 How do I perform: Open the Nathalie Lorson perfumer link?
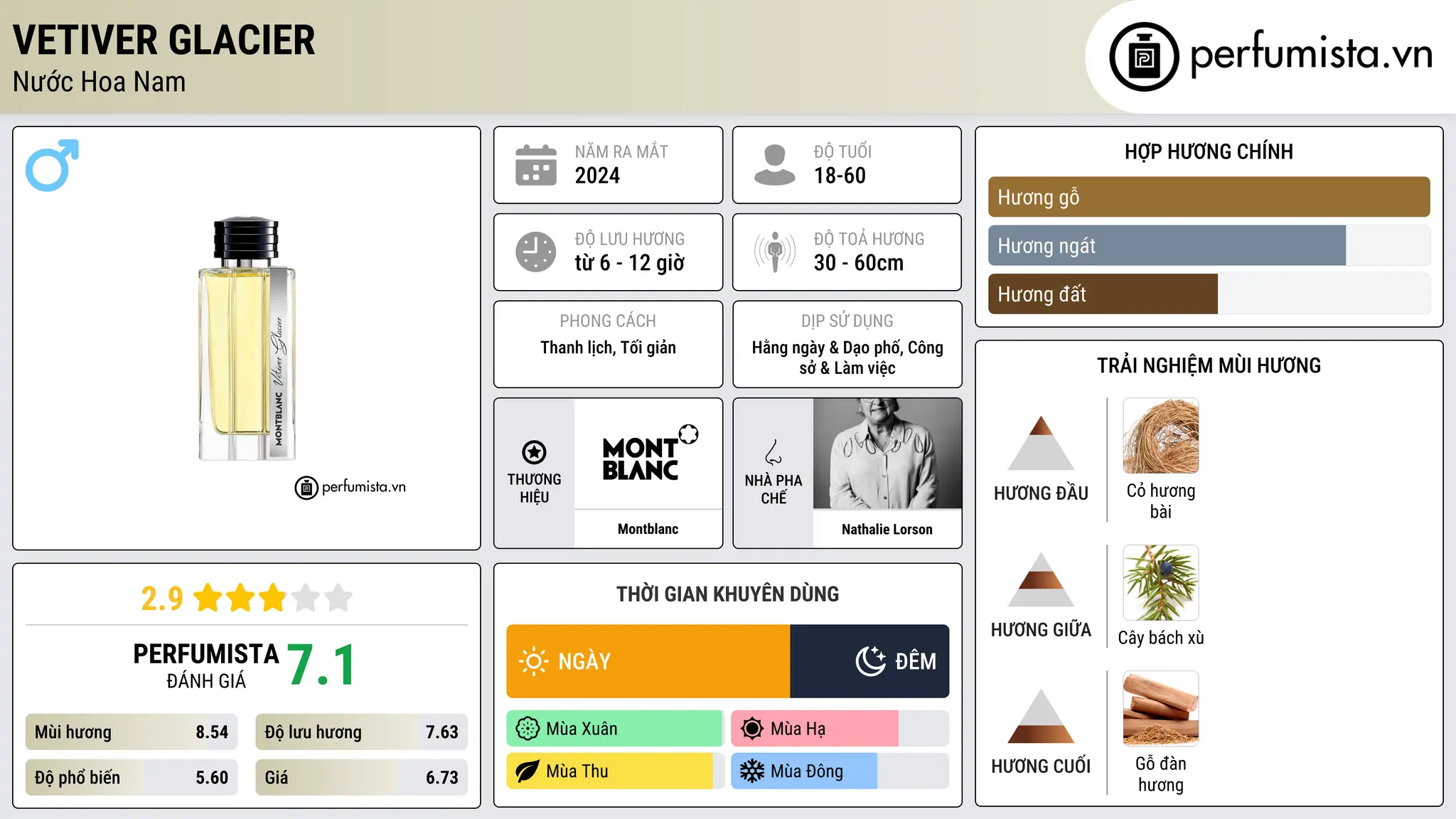coord(887,530)
